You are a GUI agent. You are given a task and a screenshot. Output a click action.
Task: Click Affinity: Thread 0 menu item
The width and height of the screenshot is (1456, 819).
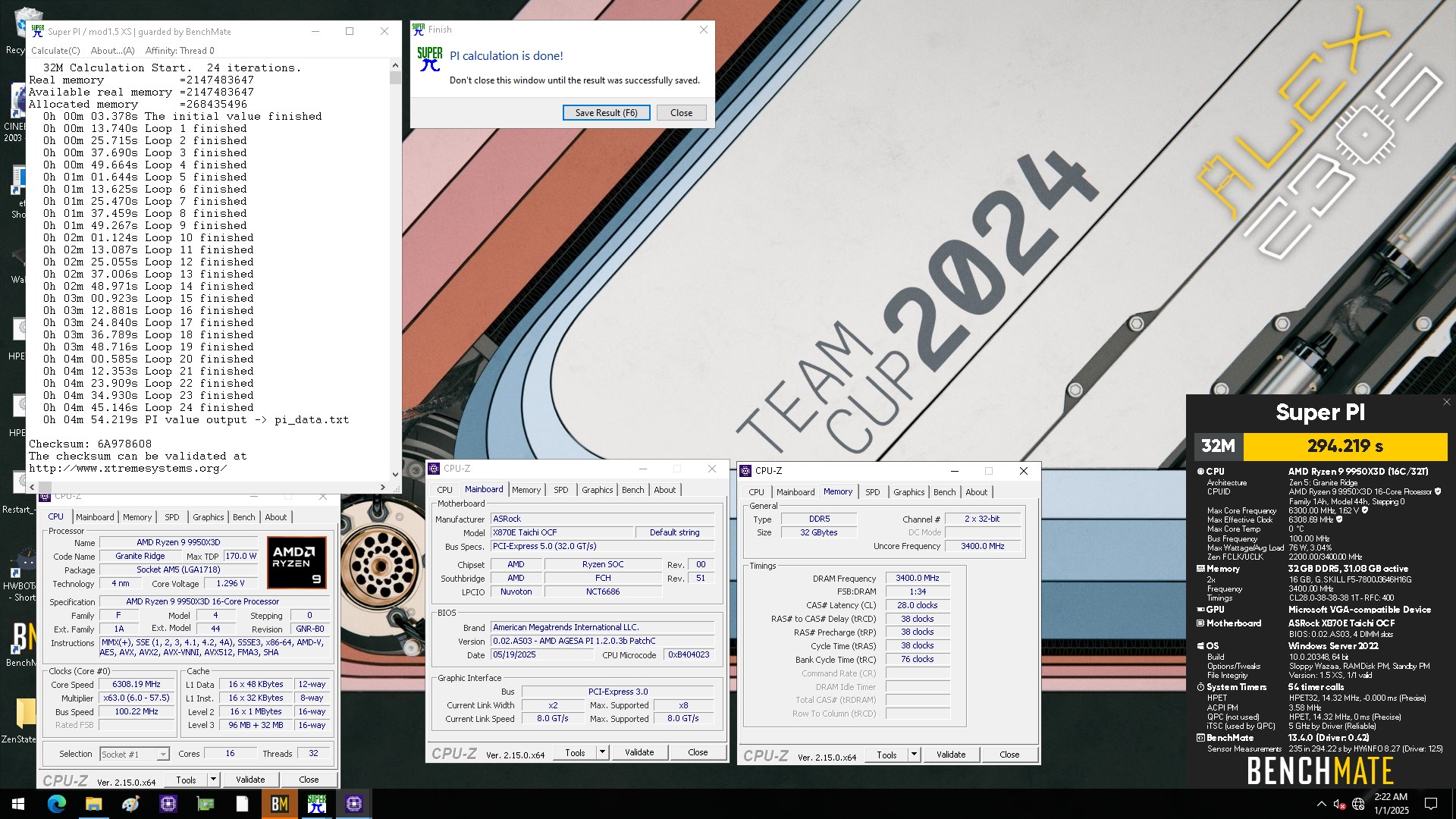click(180, 51)
